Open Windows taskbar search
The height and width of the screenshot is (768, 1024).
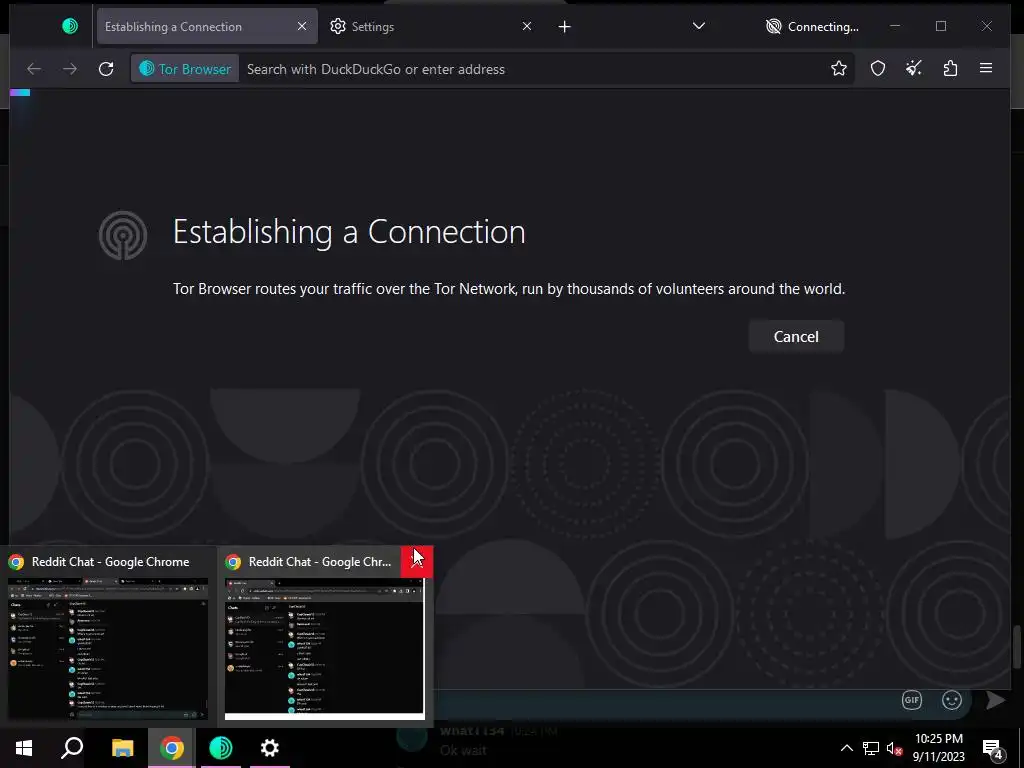pos(72,748)
